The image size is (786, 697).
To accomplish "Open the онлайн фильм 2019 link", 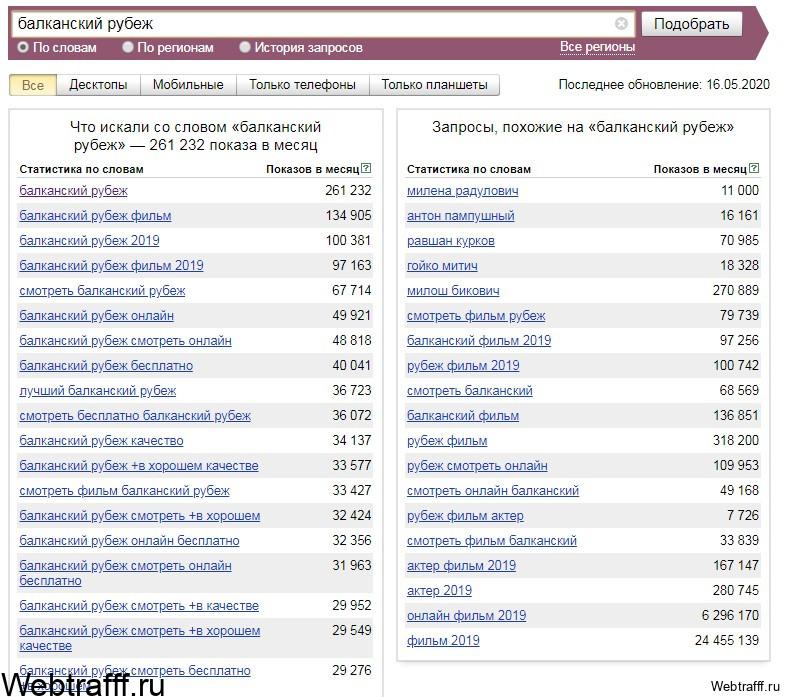I will coord(466,615).
